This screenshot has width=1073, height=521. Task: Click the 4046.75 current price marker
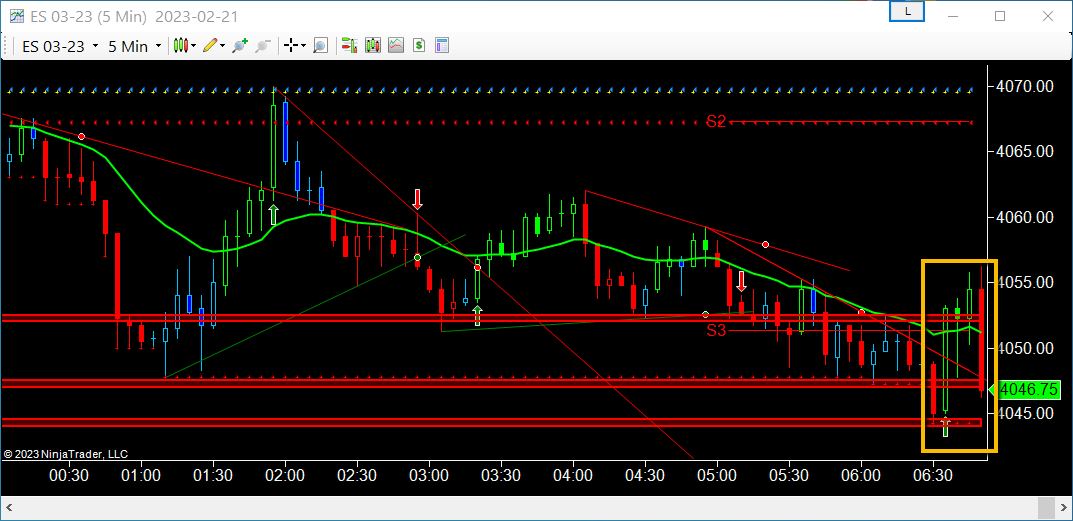(x=1029, y=390)
